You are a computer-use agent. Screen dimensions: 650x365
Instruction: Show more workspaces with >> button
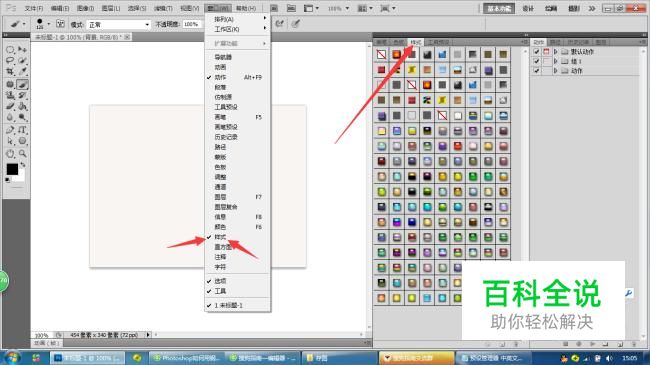tap(592, 8)
